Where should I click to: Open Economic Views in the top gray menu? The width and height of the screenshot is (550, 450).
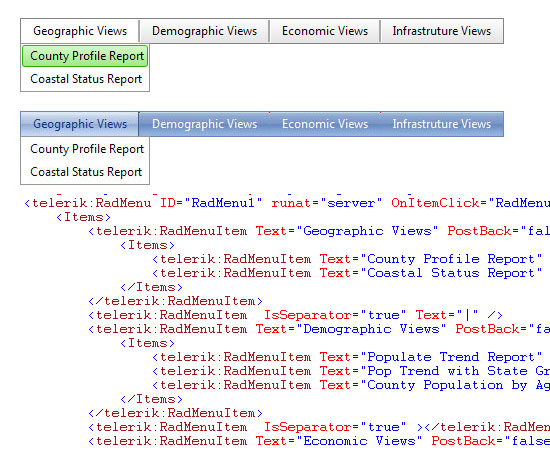325,31
